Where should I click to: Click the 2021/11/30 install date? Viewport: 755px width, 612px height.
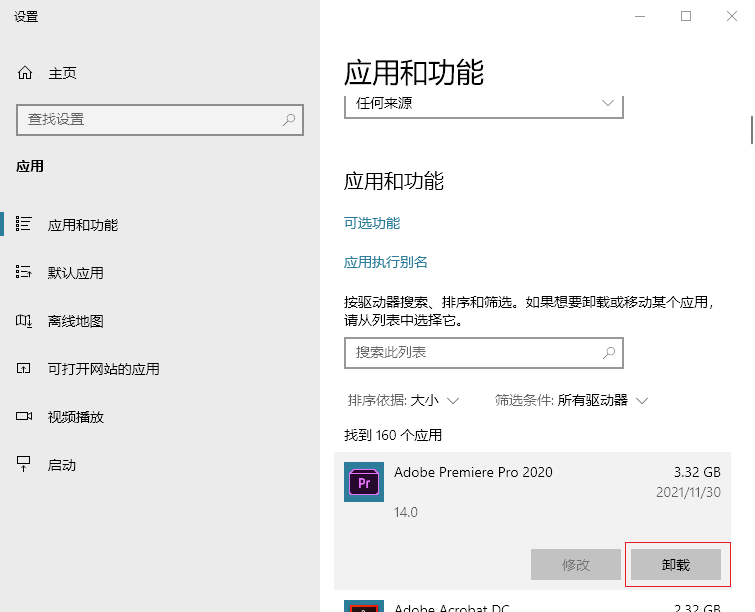tap(689, 492)
